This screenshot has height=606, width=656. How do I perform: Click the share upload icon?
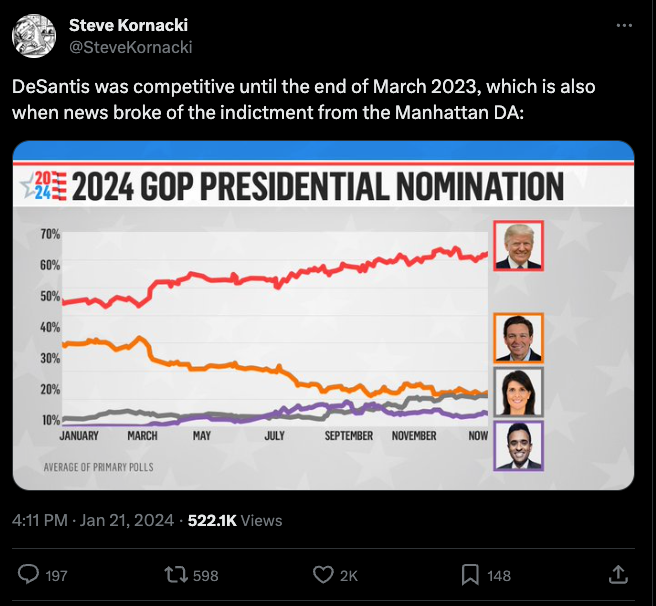[619, 574]
